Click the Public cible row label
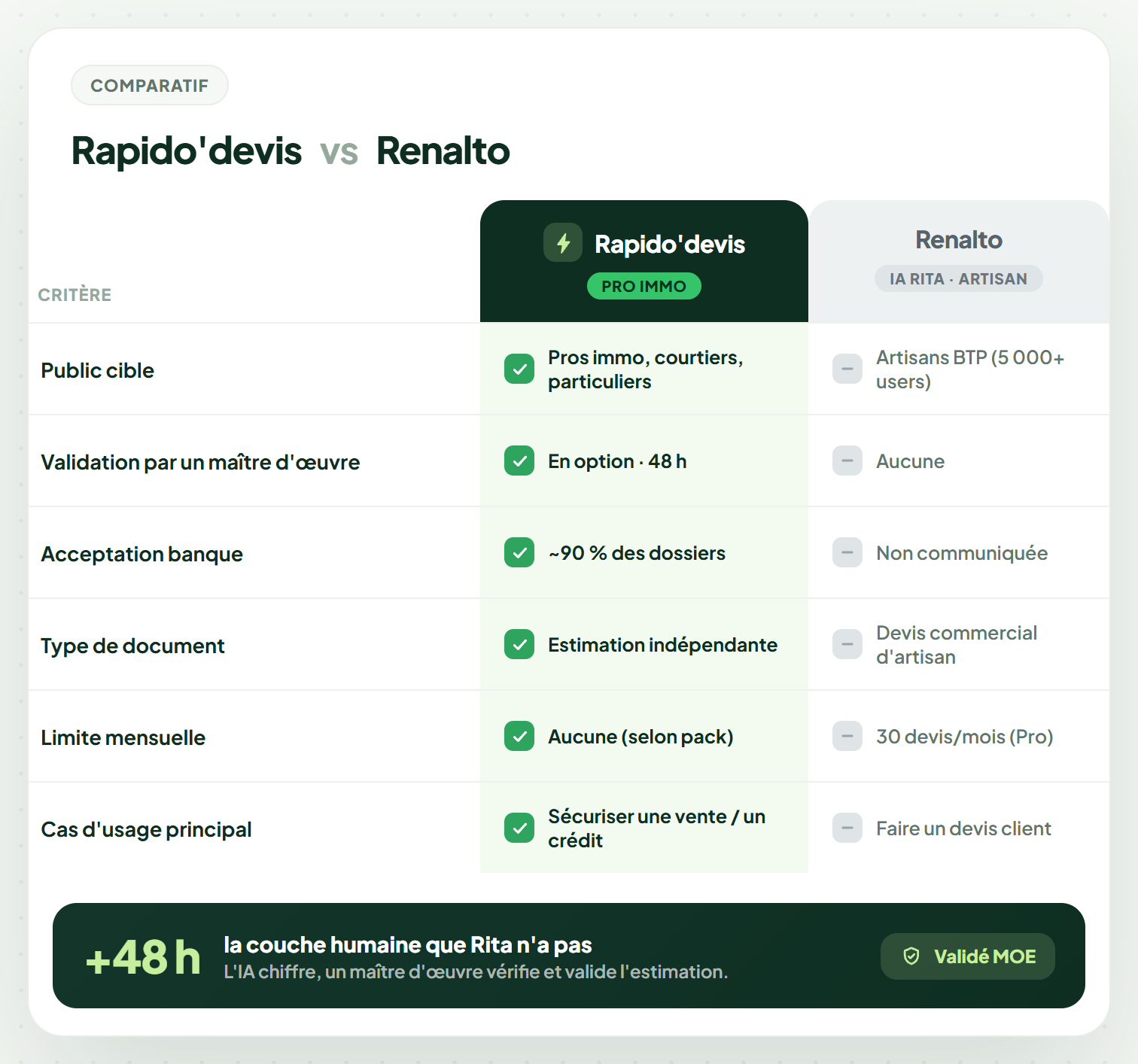Screen dimensions: 1138x1064 pyautogui.click(x=98, y=370)
